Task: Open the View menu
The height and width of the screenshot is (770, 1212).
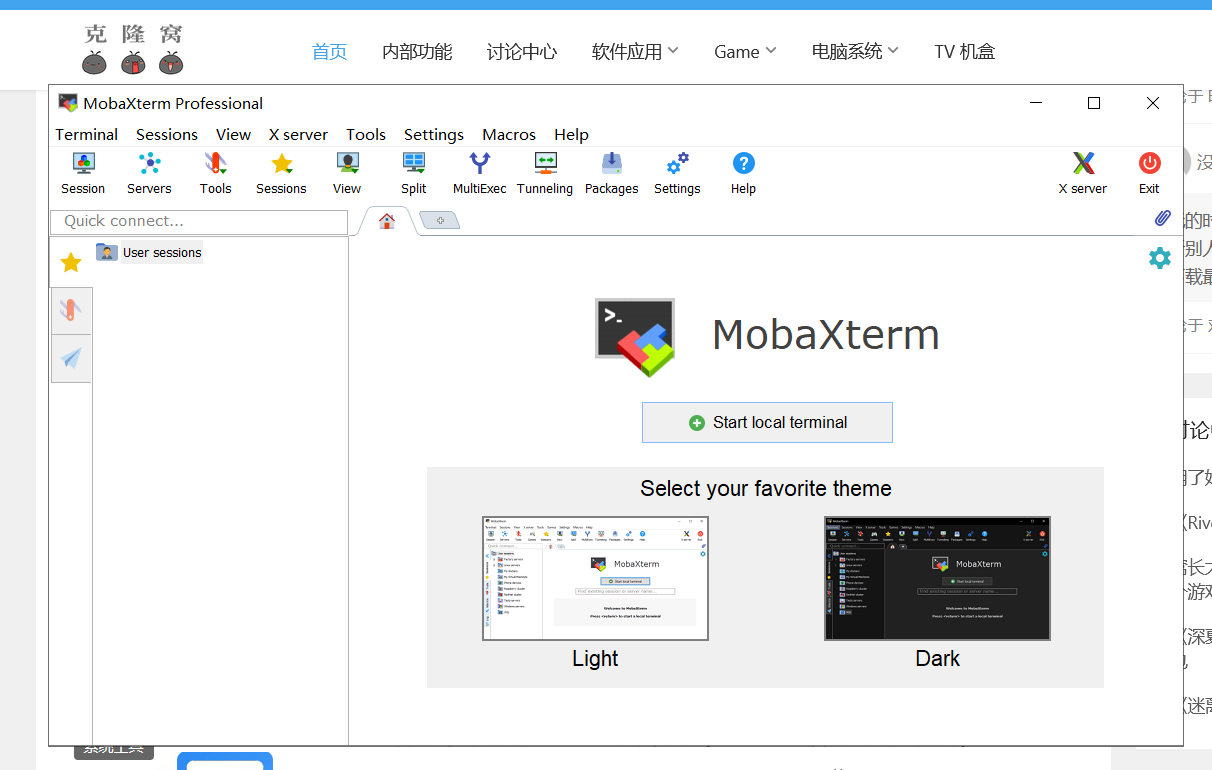Action: pos(233,134)
